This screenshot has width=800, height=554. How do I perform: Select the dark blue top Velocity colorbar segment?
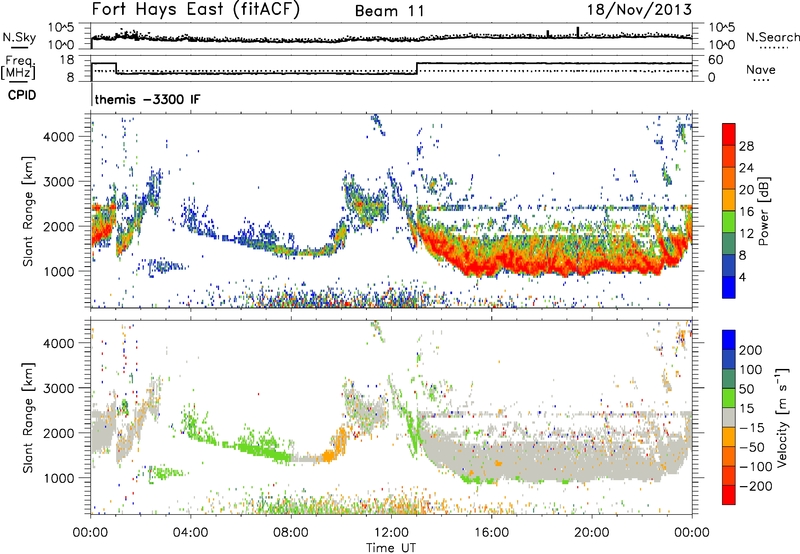coord(729,340)
